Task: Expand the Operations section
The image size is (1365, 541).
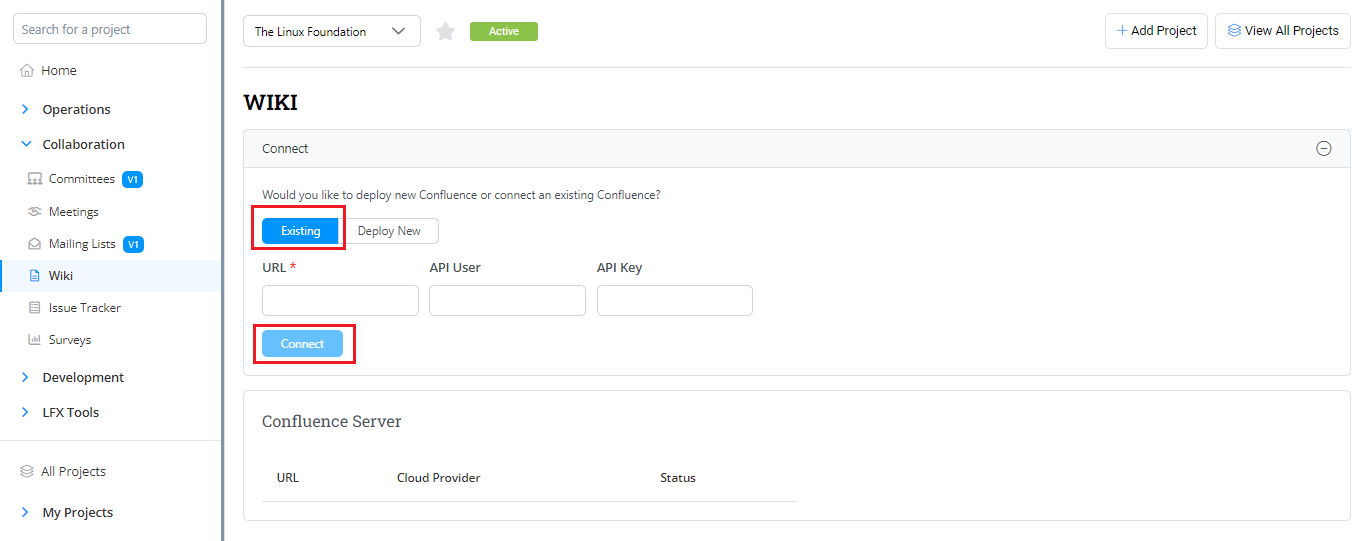Action: click(26, 110)
